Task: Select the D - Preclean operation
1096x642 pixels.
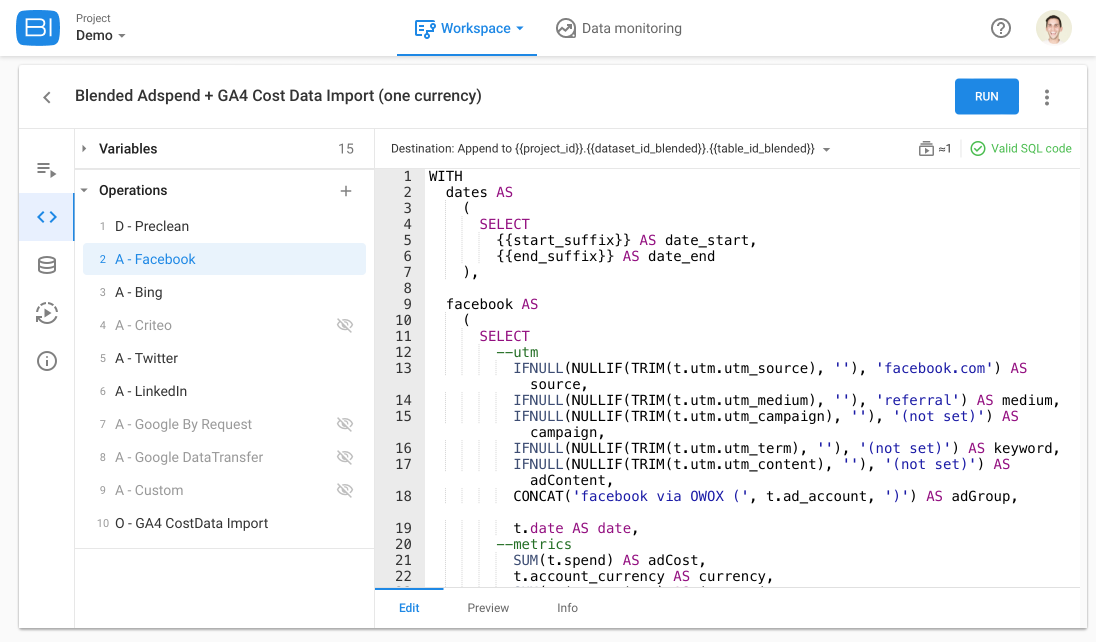Action: pyautogui.click(x=224, y=226)
